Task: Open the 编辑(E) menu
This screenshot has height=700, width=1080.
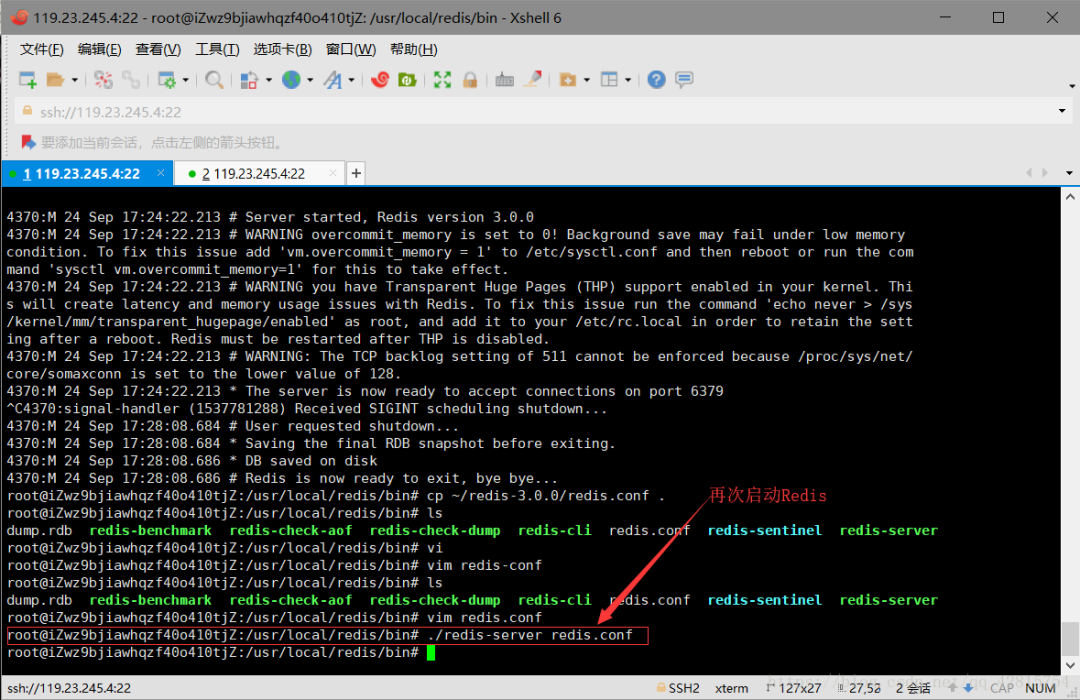Action: (x=99, y=50)
